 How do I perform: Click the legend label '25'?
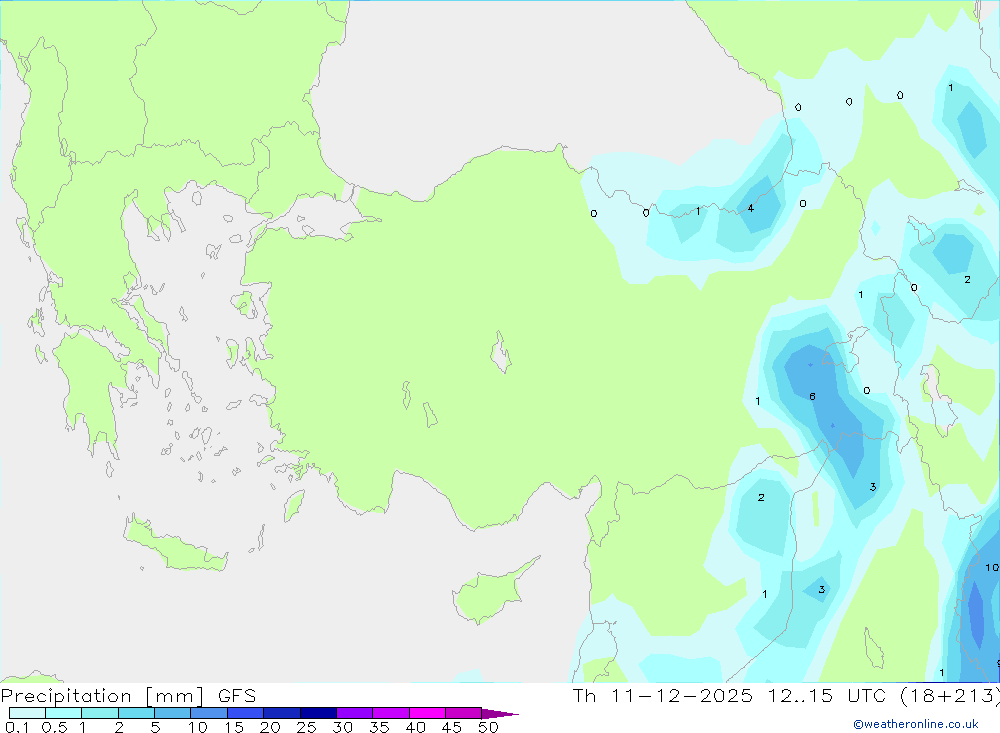point(307,727)
